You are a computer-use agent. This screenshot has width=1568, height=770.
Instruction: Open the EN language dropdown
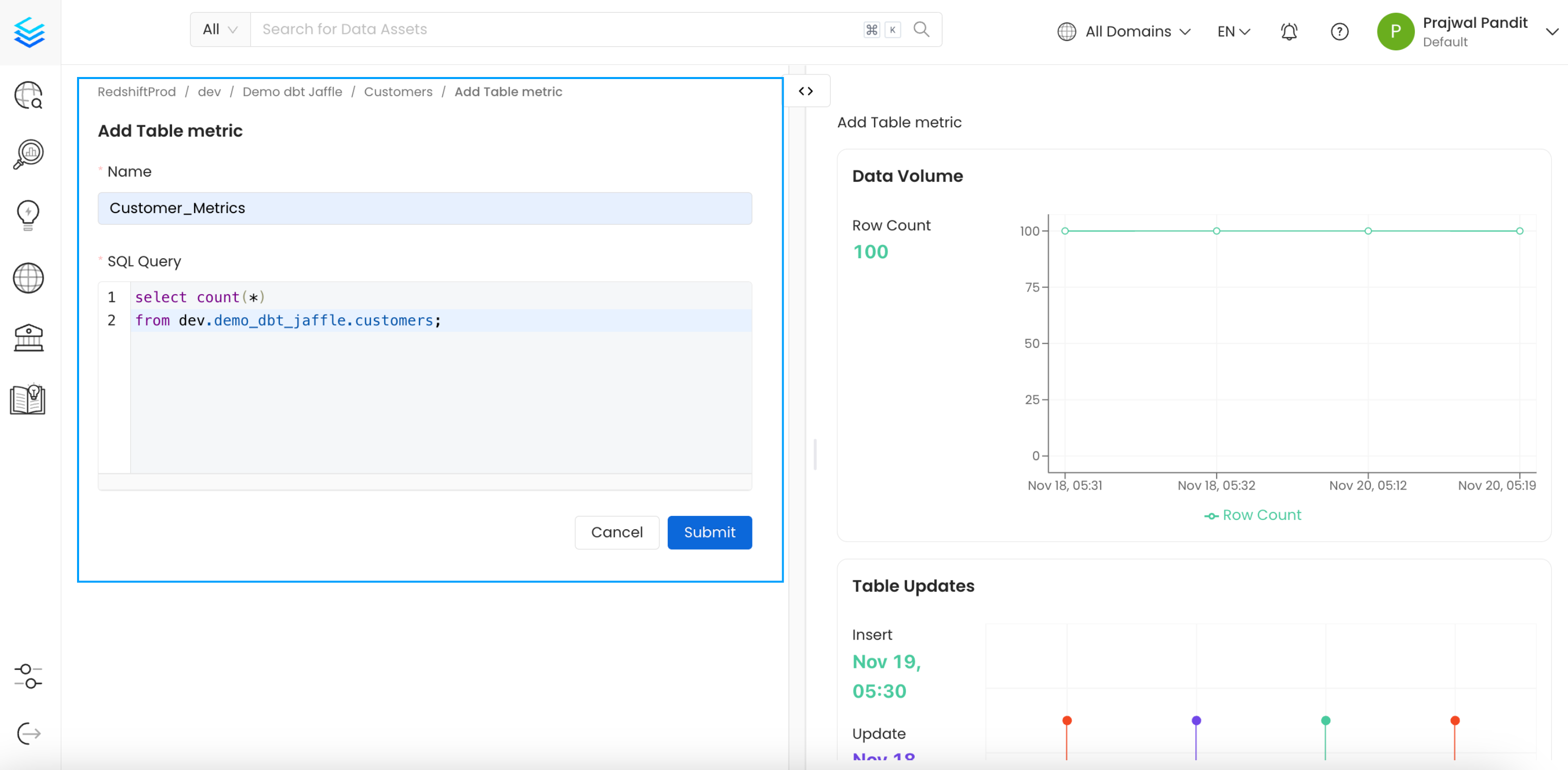(x=1233, y=32)
